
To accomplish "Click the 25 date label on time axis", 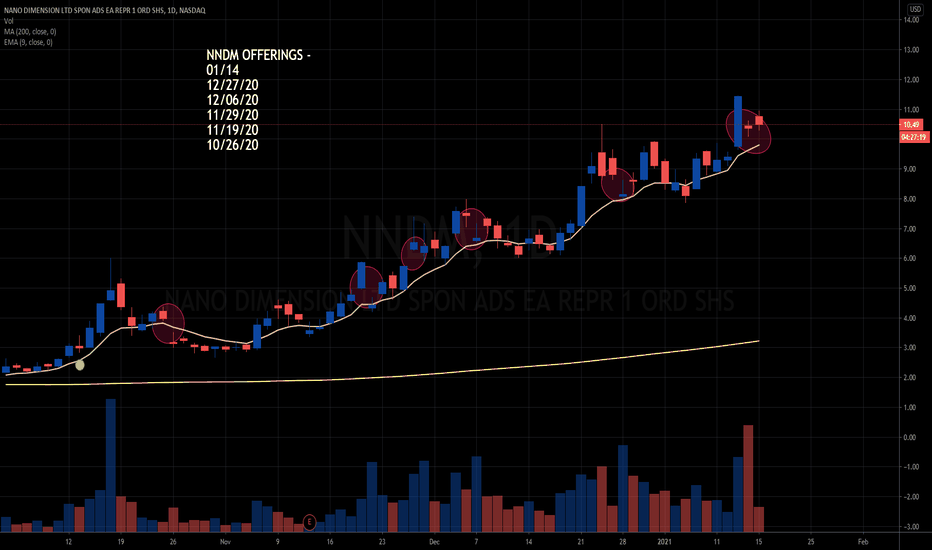I will [x=811, y=542].
